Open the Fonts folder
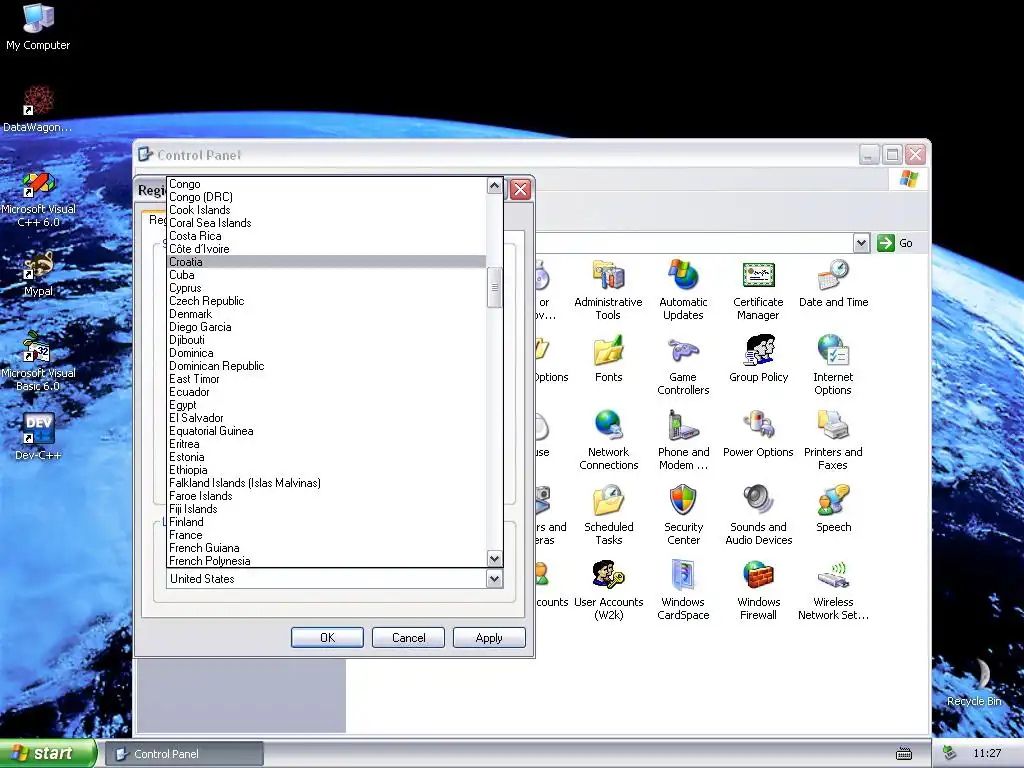 [608, 359]
